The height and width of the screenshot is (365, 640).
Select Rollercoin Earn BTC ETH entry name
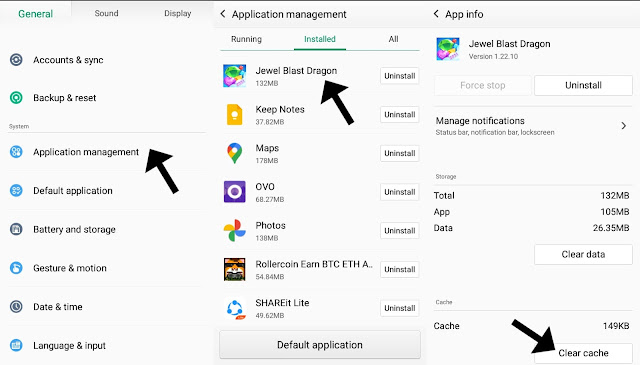[314, 264]
